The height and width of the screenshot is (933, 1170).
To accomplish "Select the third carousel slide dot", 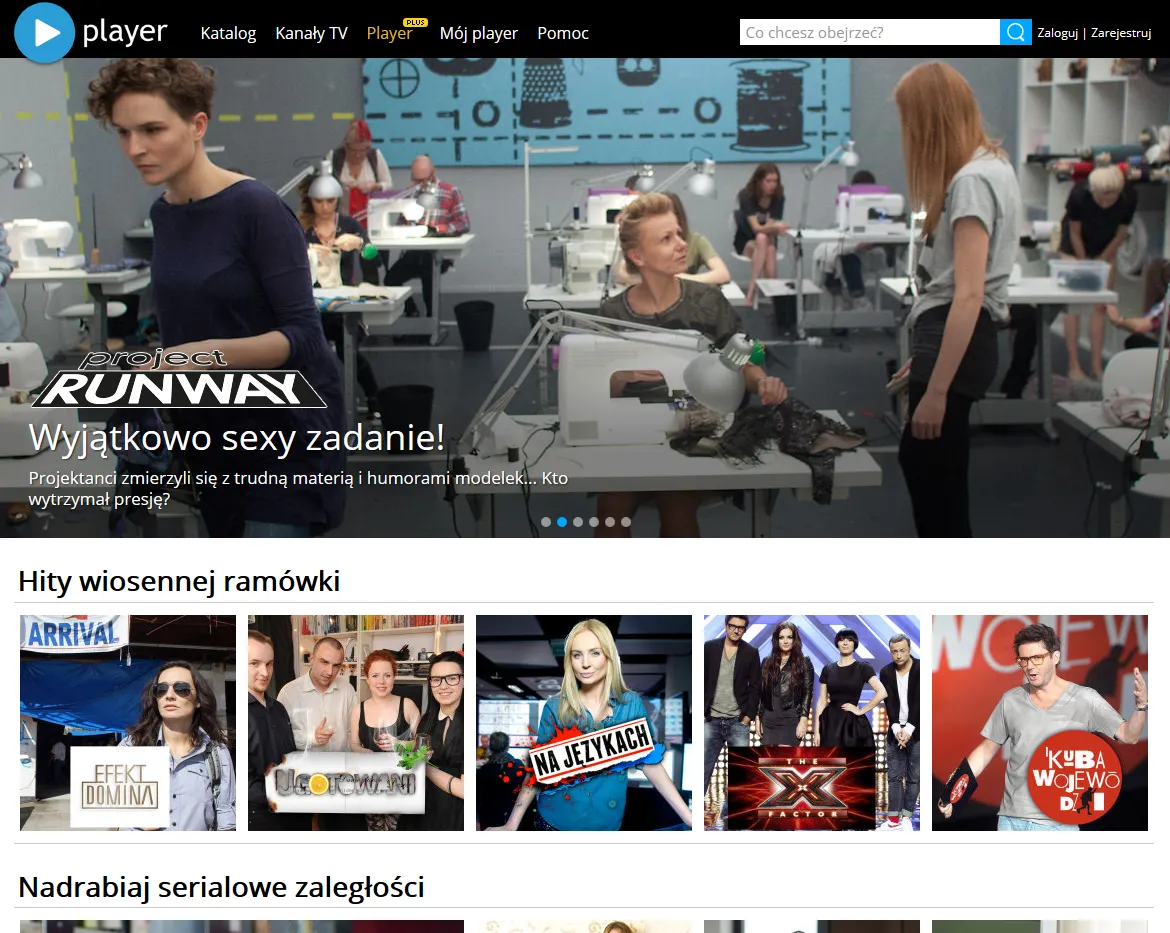I will 578,522.
